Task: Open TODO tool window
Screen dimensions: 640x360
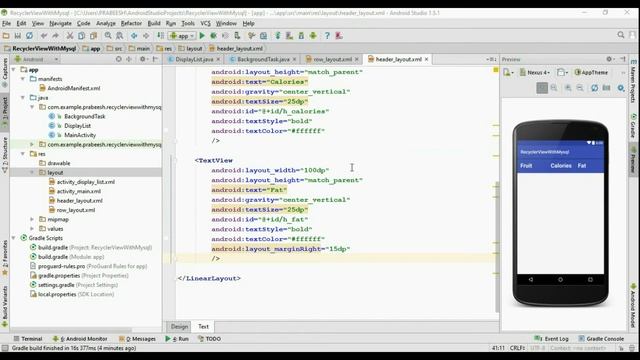Action: tap(209, 339)
